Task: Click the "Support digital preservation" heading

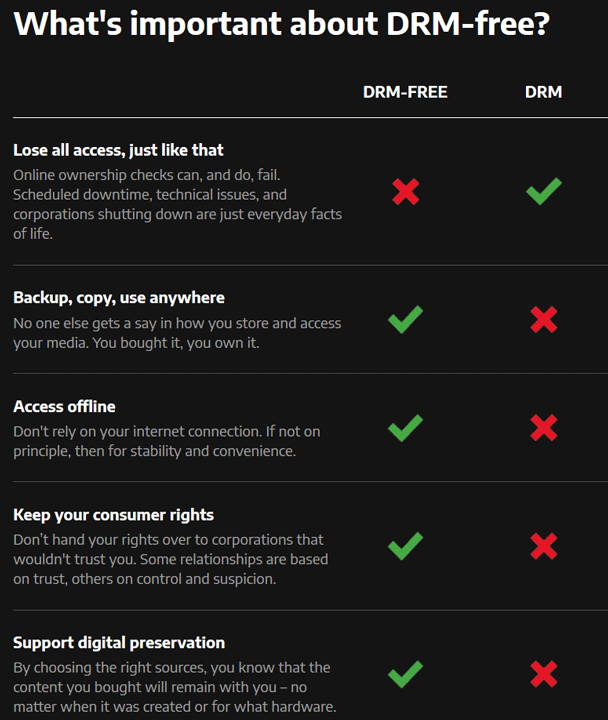Action: coord(118,643)
